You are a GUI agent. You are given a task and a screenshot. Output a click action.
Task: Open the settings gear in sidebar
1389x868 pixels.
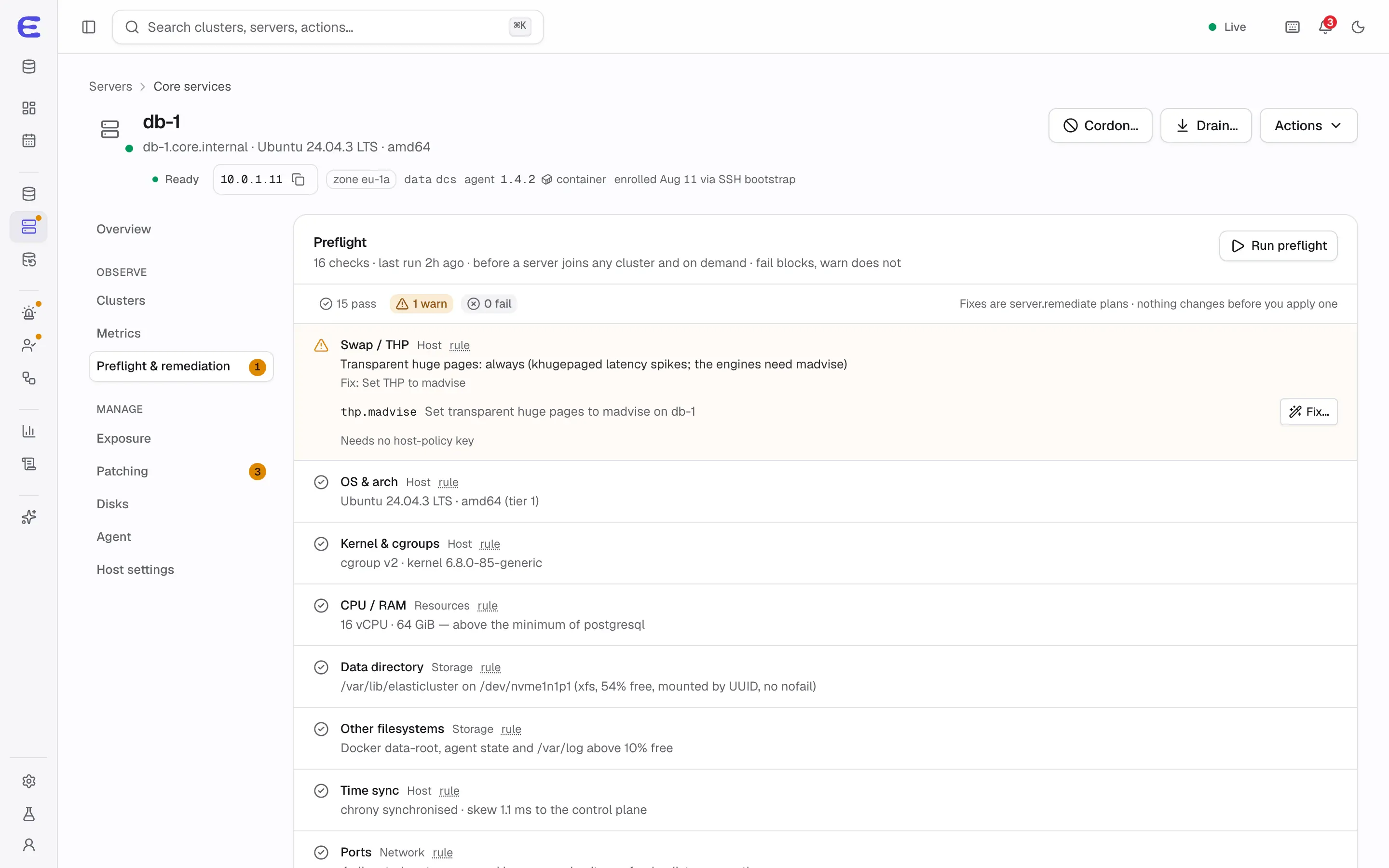pyautogui.click(x=29, y=781)
